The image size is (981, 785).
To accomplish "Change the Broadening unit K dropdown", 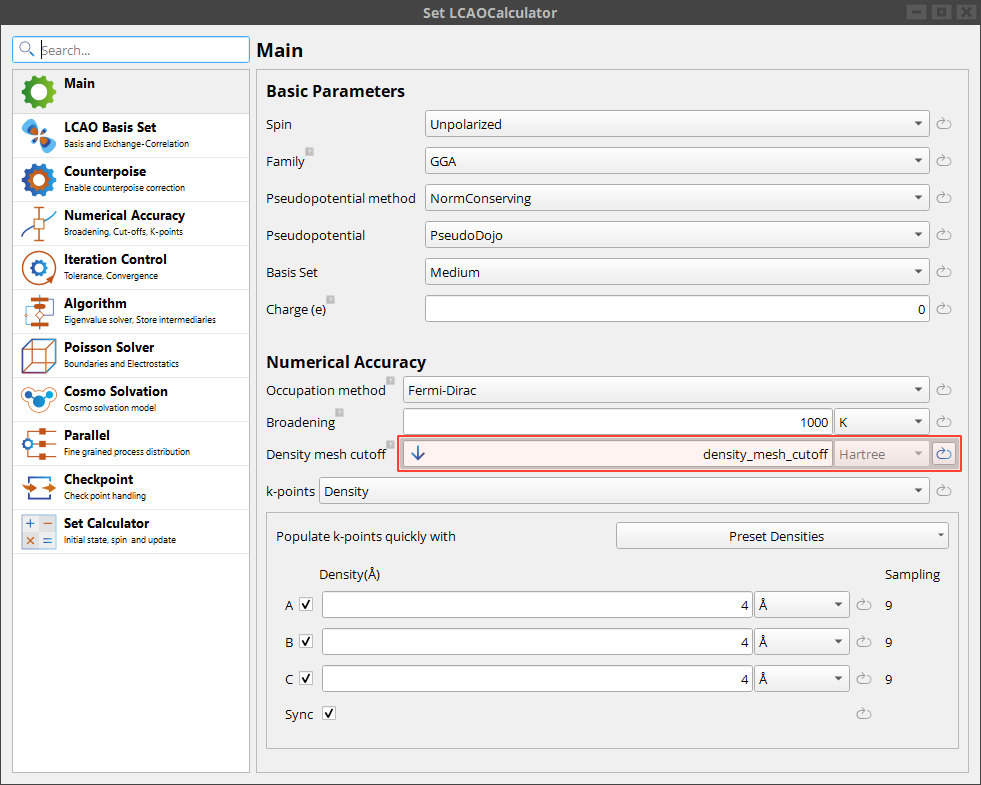I will (x=882, y=422).
